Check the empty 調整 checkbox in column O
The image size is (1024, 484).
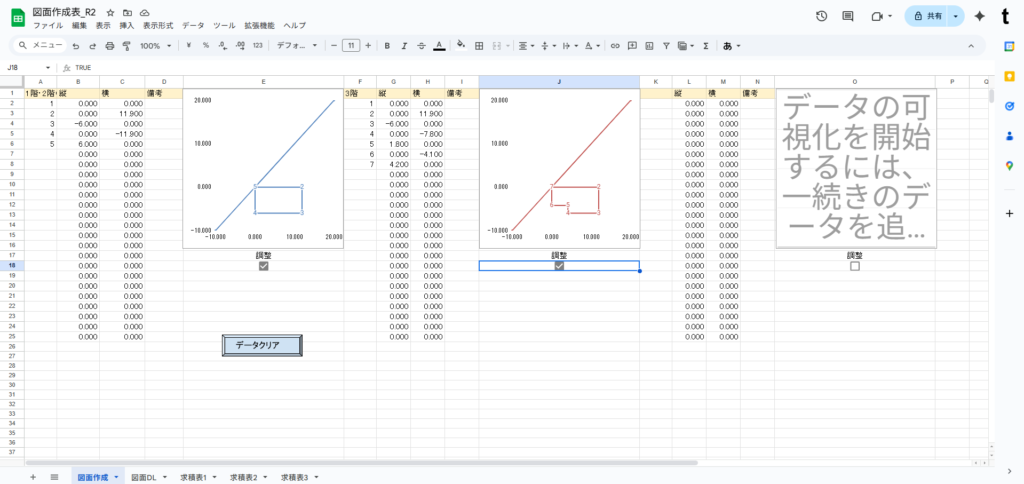855,265
